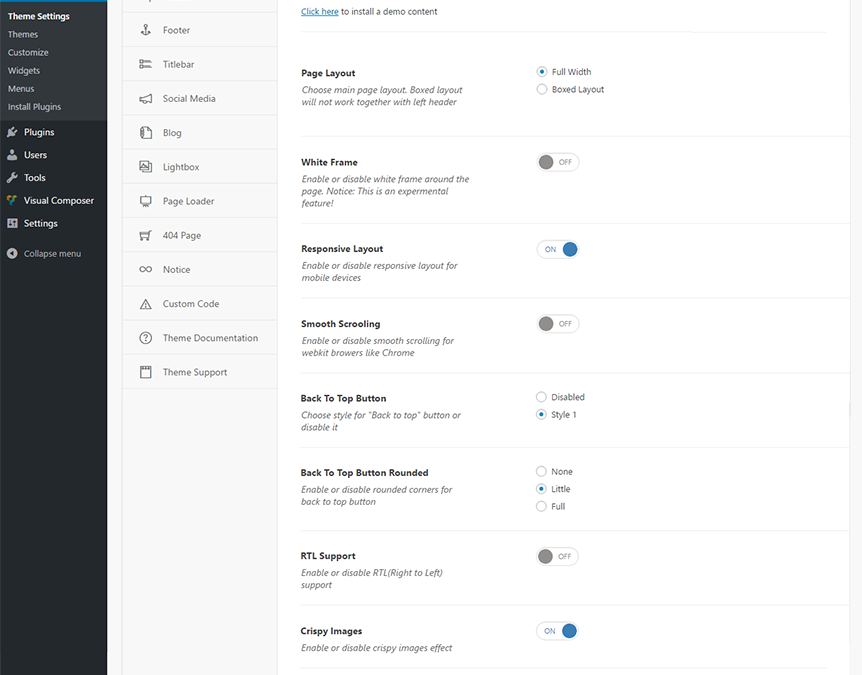Click the Plugins icon in admin sidebar

12,132
